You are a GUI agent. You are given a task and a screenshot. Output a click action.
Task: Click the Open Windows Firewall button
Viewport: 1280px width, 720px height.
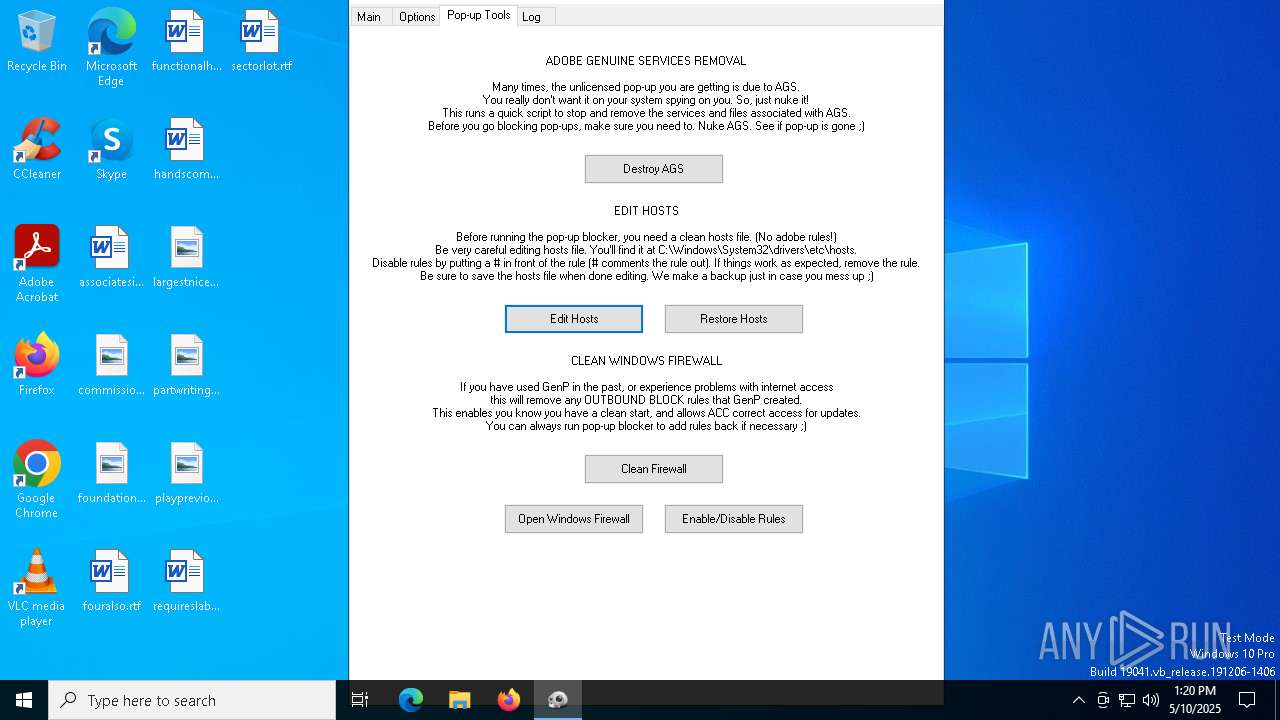(x=574, y=519)
